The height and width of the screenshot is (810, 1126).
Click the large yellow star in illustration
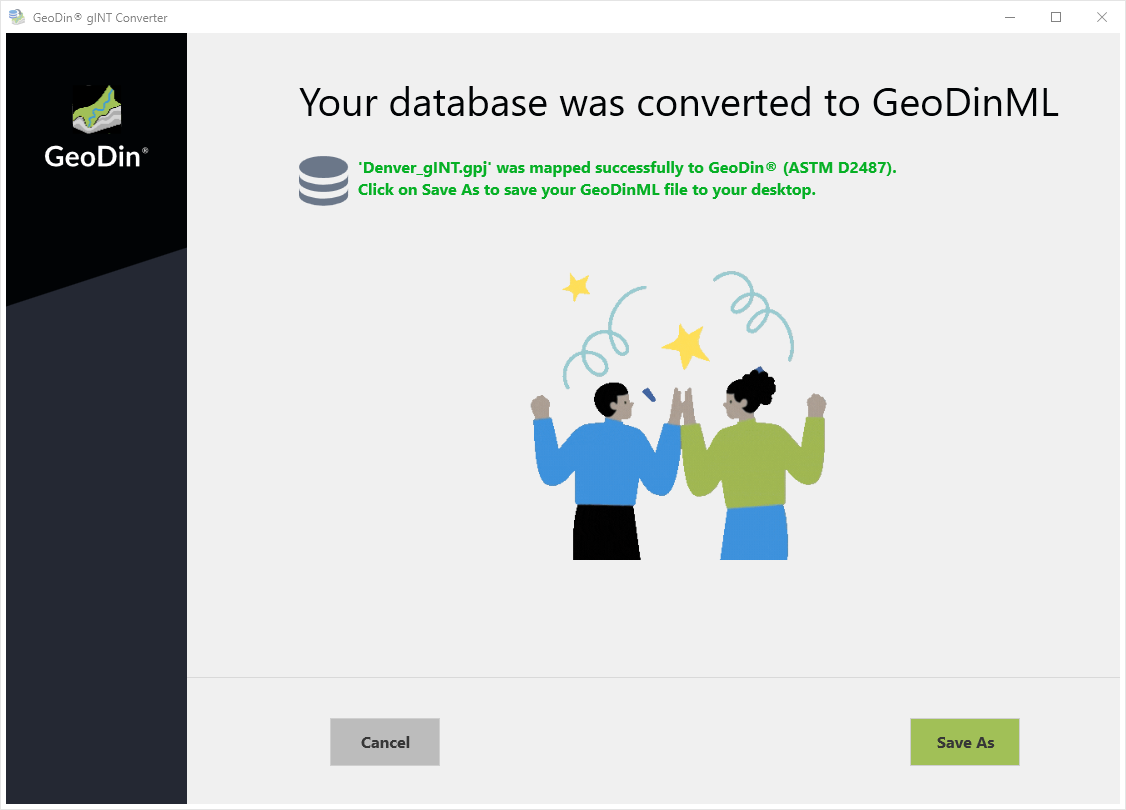point(686,345)
